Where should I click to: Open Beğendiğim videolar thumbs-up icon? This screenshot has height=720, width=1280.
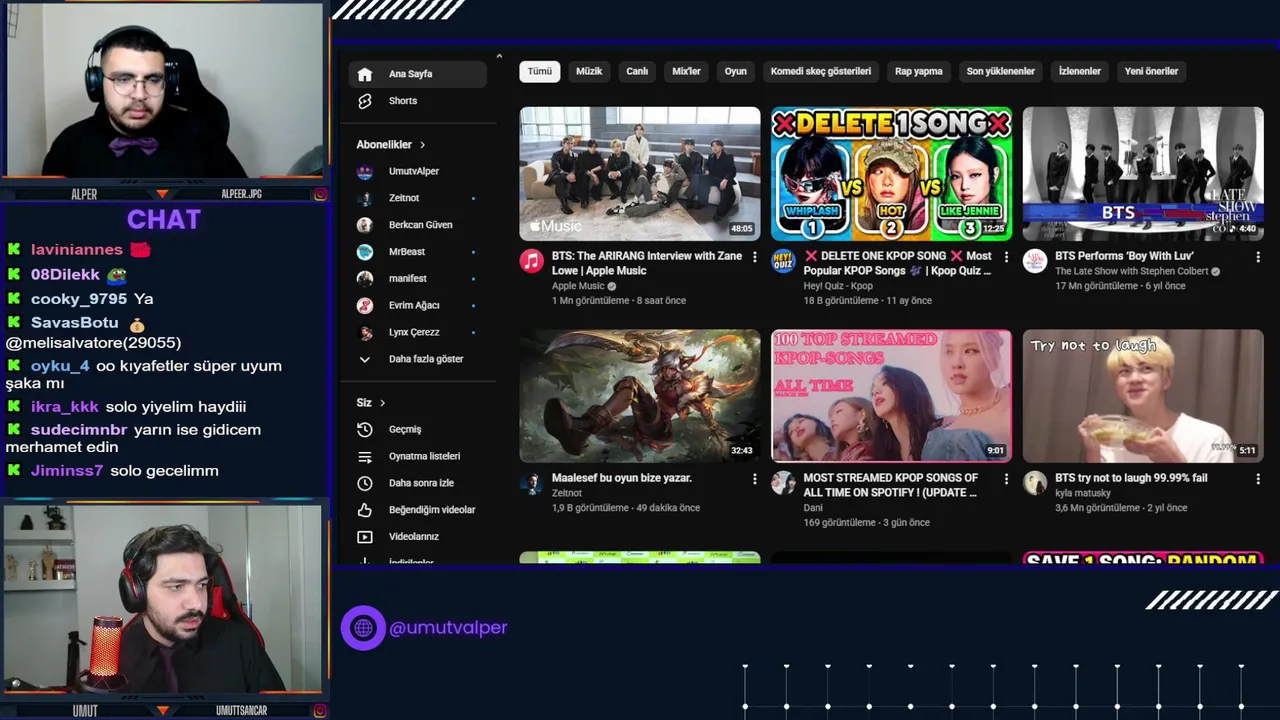click(x=365, y=510)
